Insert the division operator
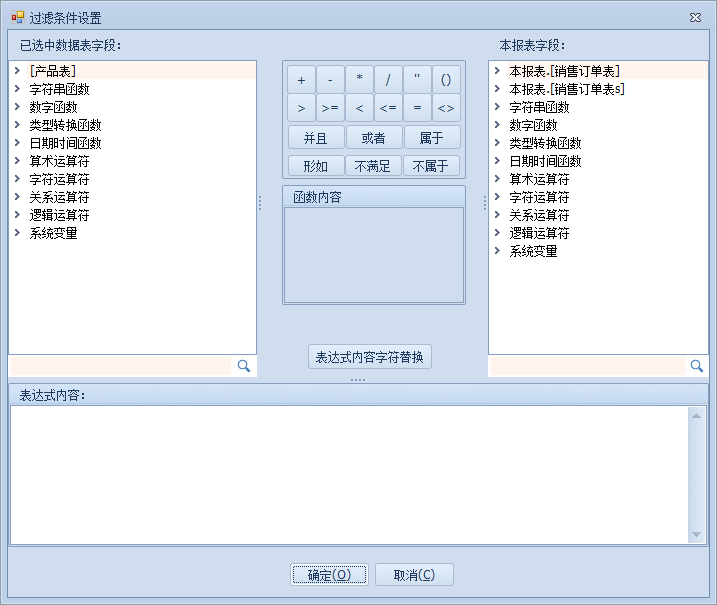 pos(388,79)
